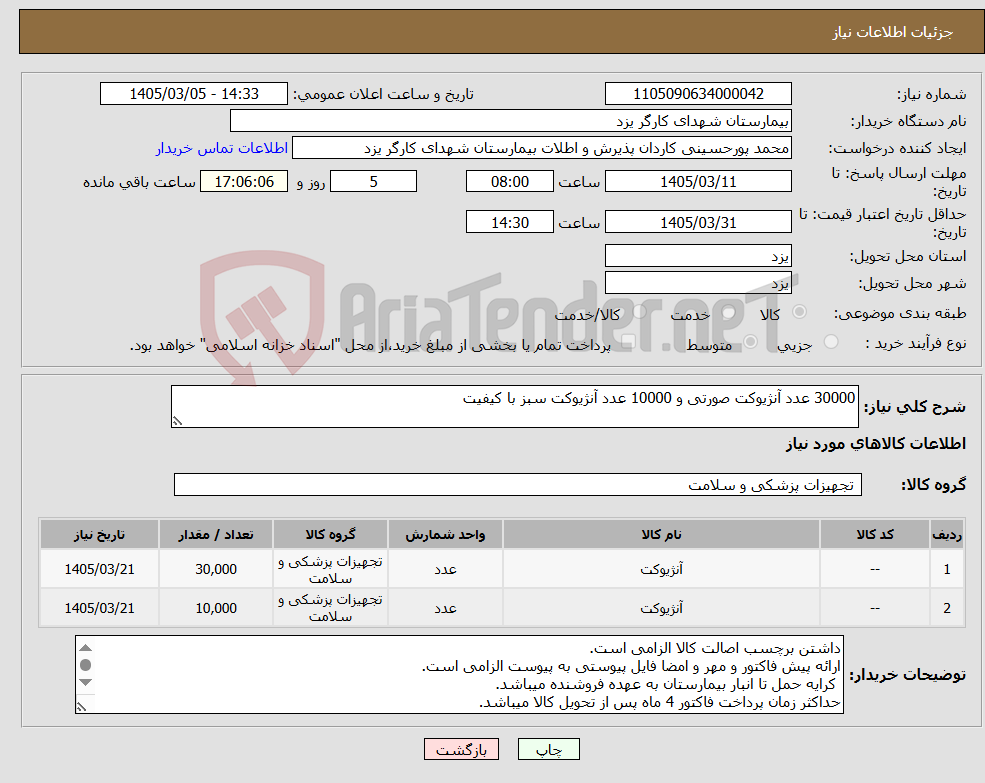Click the تاریخ نیاز column header

(99, 534)
